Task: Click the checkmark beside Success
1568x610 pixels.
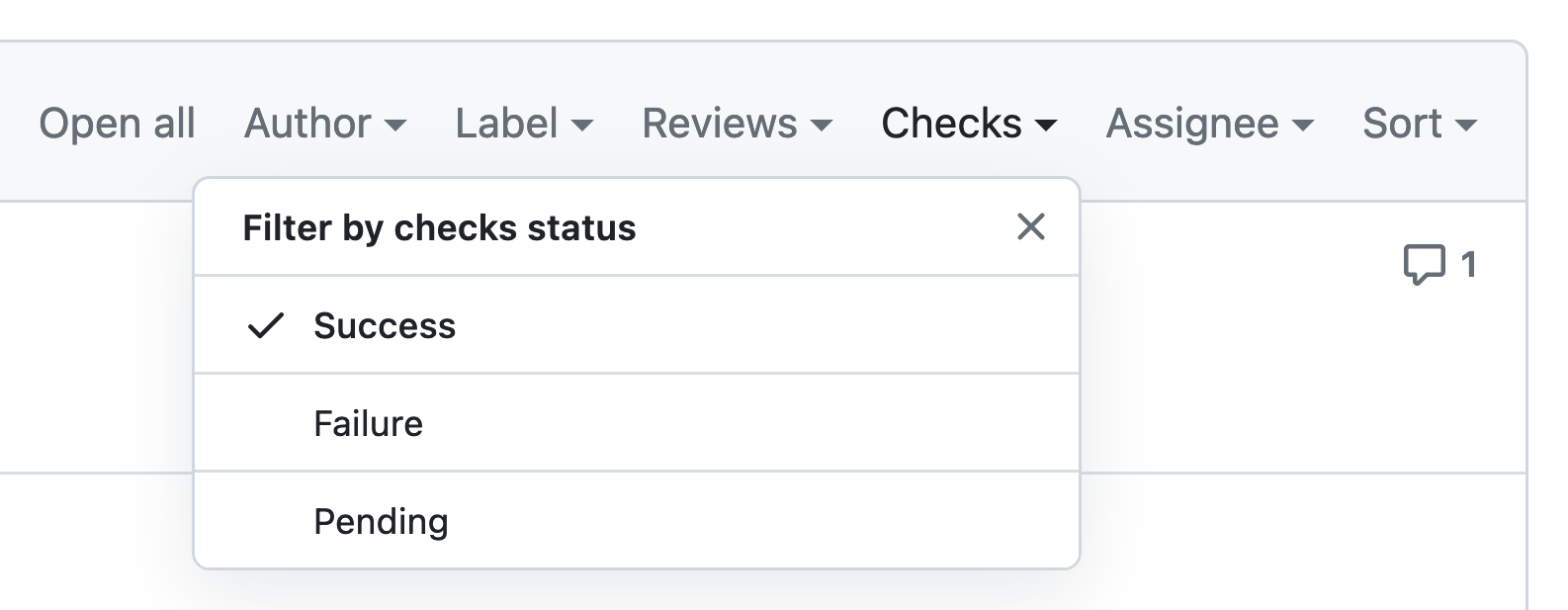Action: 265,325
